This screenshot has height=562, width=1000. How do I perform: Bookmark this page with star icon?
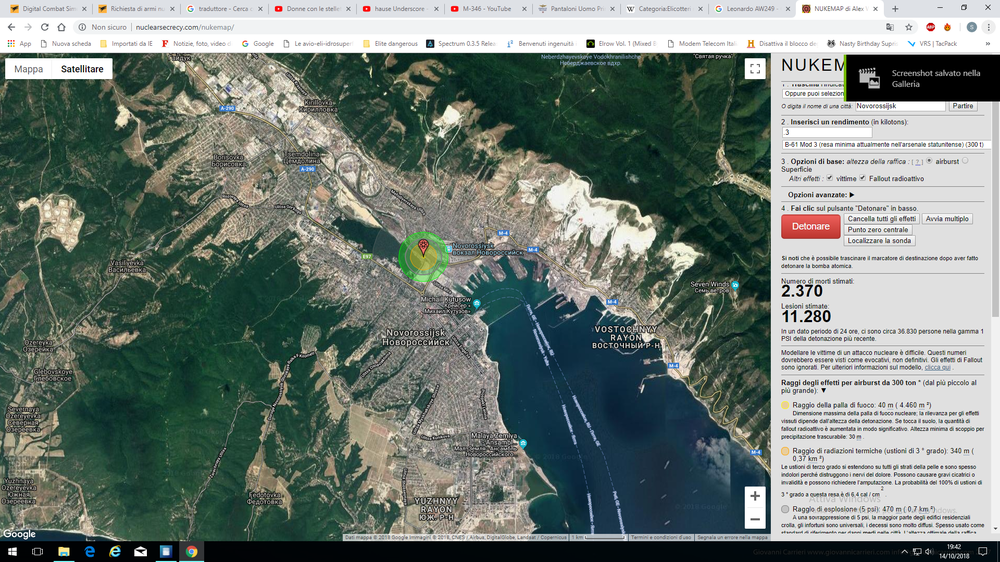point(909,27)
